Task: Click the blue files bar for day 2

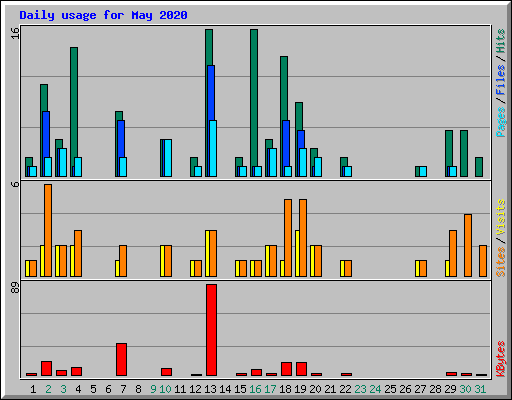Action: coord(46,134)
